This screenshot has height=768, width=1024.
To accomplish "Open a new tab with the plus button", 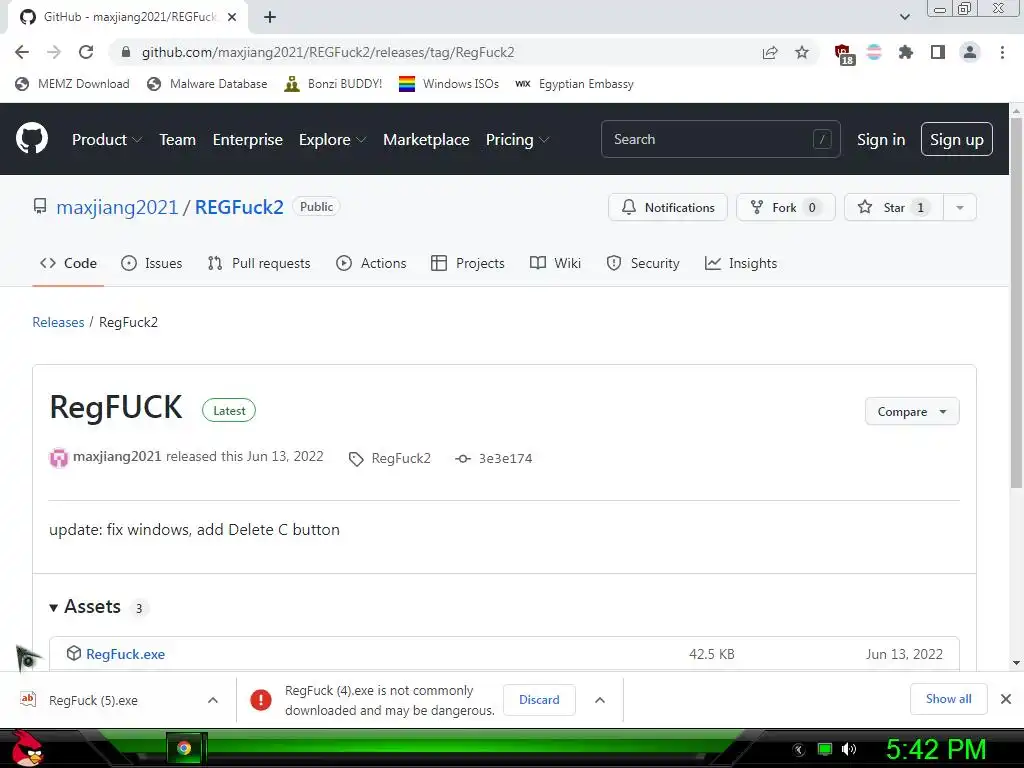I will coord(270,17).
